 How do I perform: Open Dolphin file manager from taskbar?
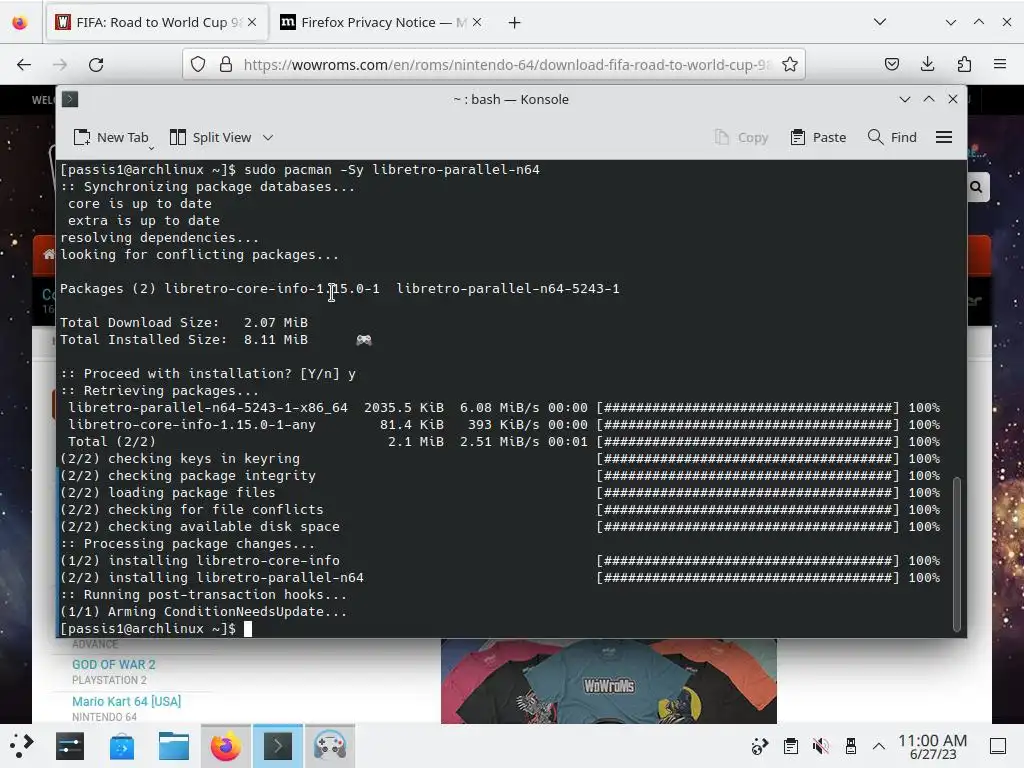pyautogui.click(x=174, y=746)
